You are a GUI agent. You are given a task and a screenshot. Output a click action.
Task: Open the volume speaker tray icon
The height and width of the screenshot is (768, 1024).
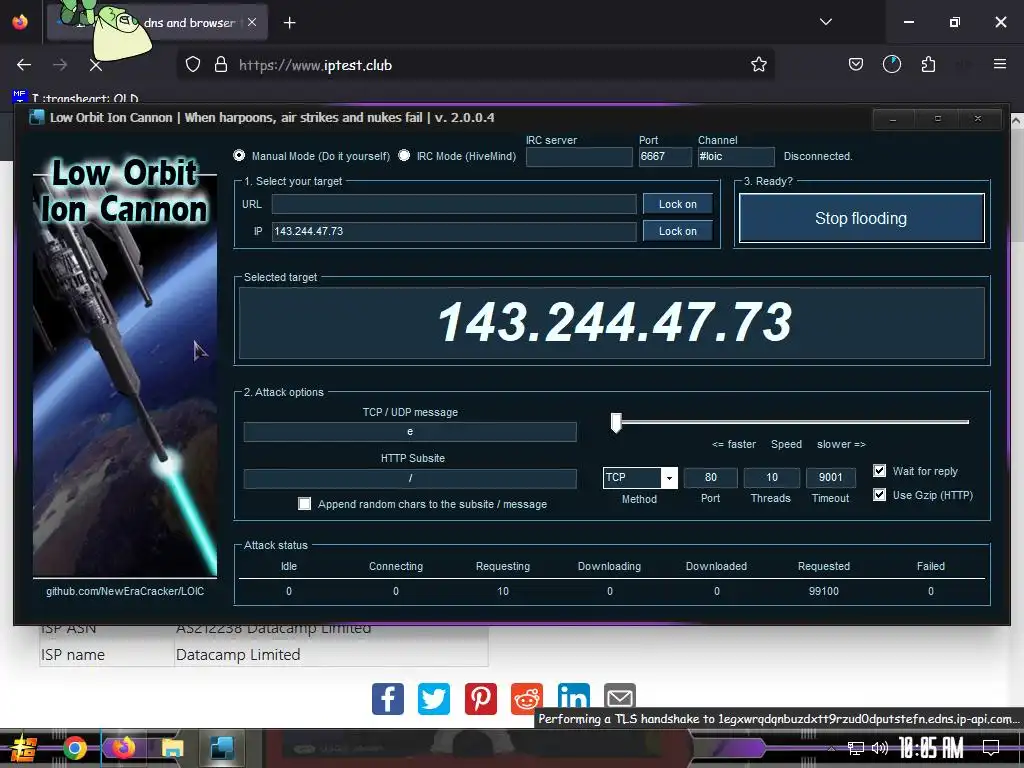coord(880,748)
